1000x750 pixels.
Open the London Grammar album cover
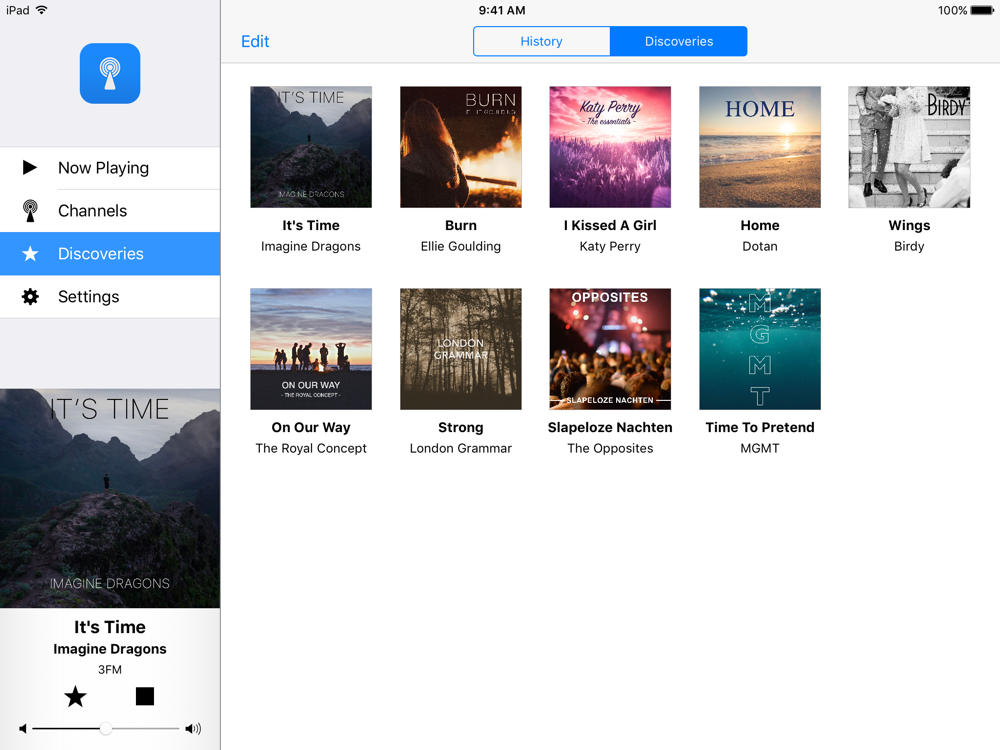(460, 349)
